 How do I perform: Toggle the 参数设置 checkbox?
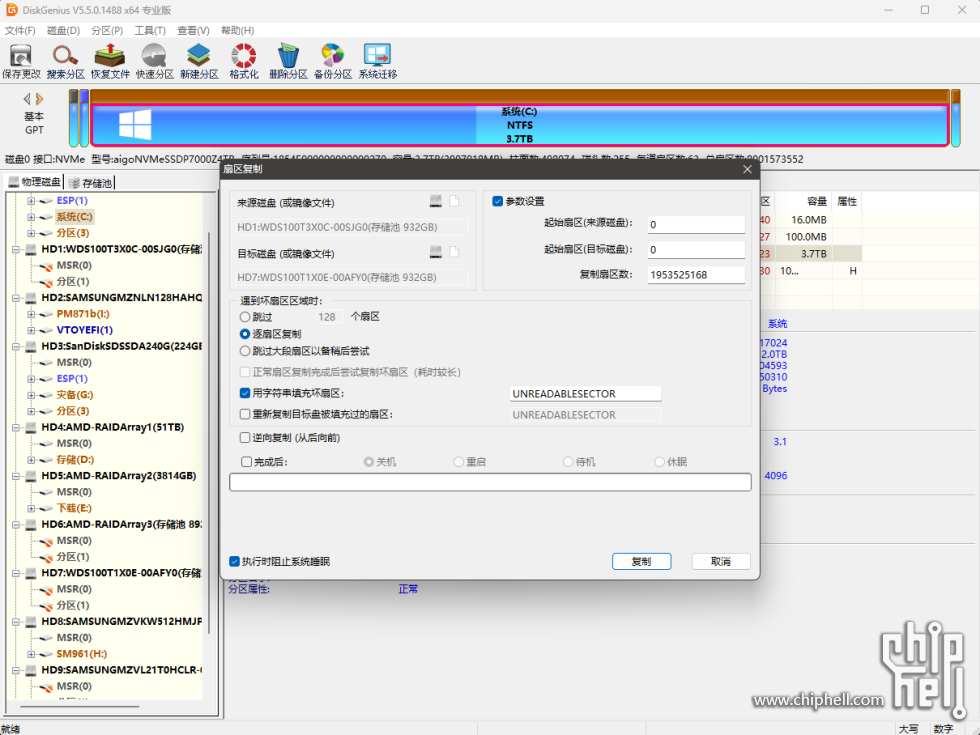click(x=498, y=201)
